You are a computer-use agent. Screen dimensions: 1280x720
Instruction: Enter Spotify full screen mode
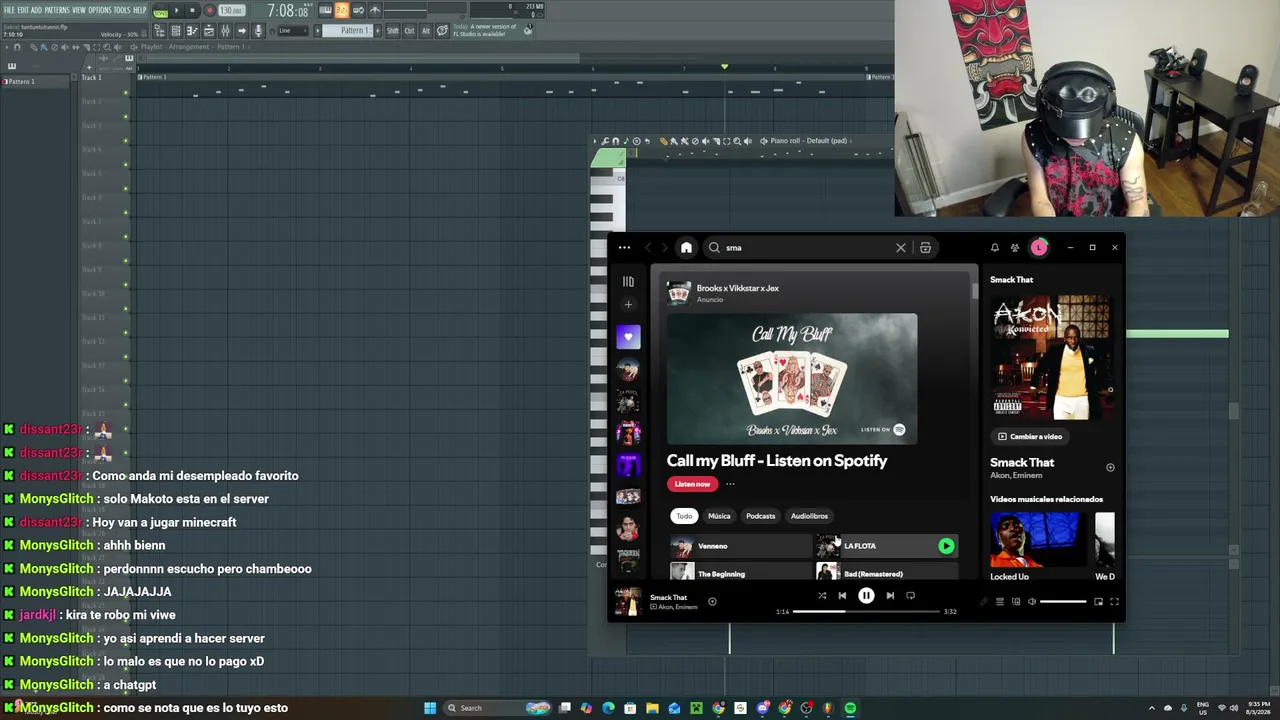[x=1114, y=602]
